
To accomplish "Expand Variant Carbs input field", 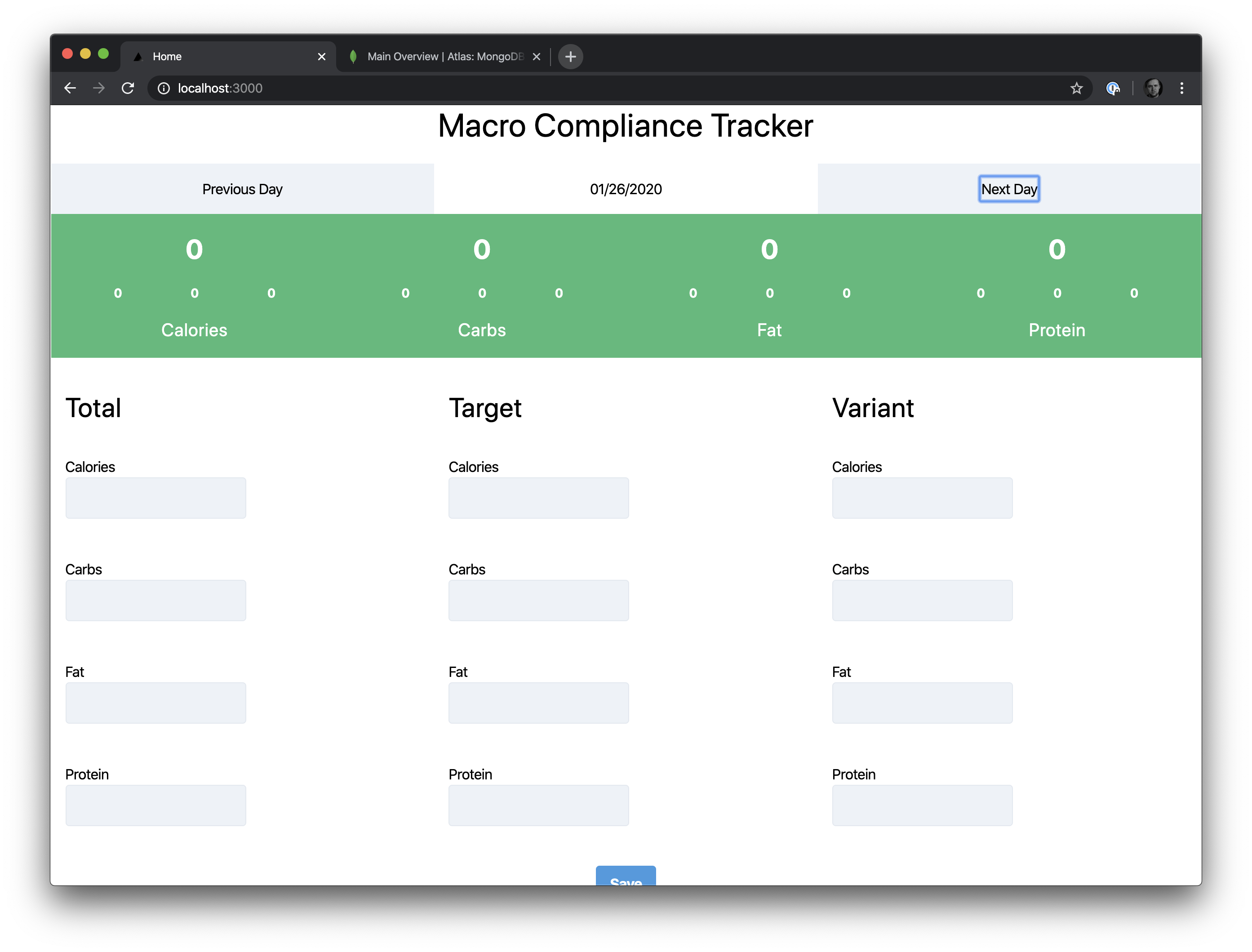I will pyautogui.click(x=923, y=600).
